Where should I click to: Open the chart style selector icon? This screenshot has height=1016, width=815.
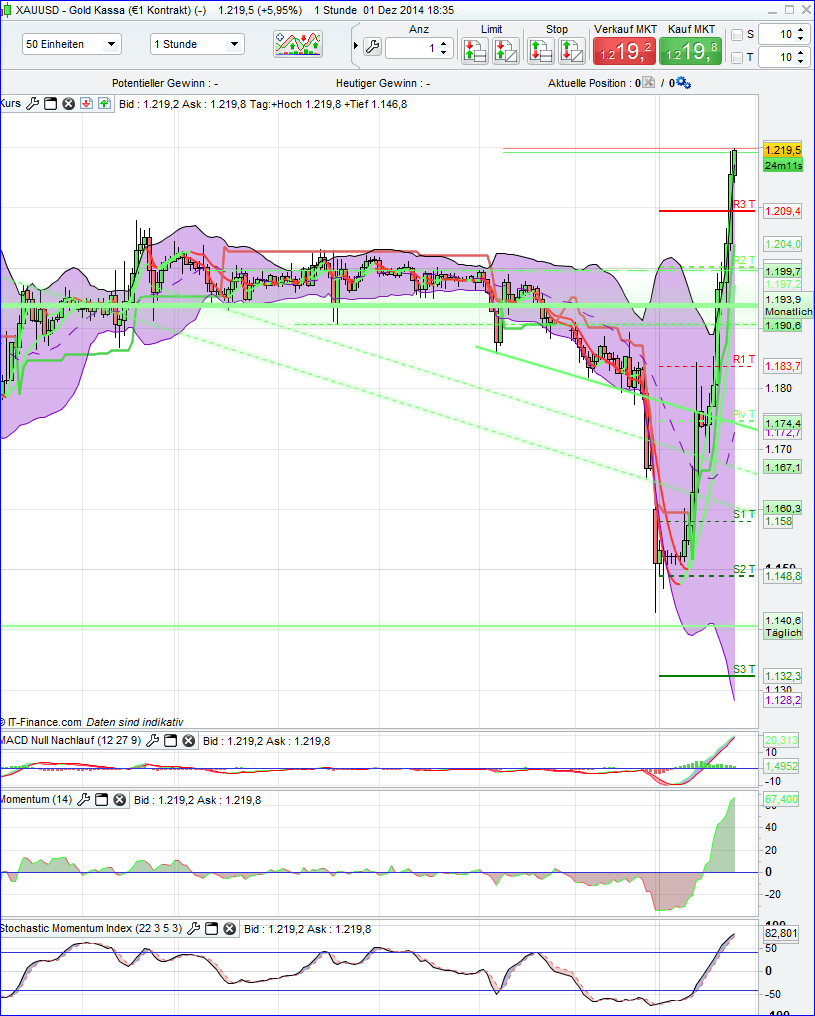point(300,43)
